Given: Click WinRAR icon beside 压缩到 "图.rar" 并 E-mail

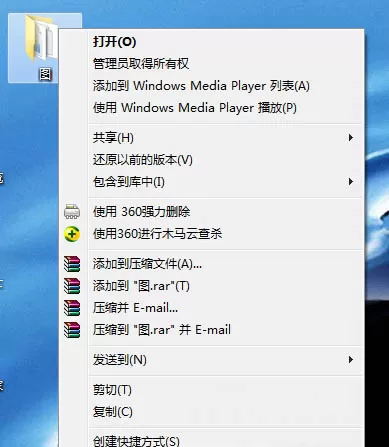Looking at the screenshot, I should click(x=72, y=330).
